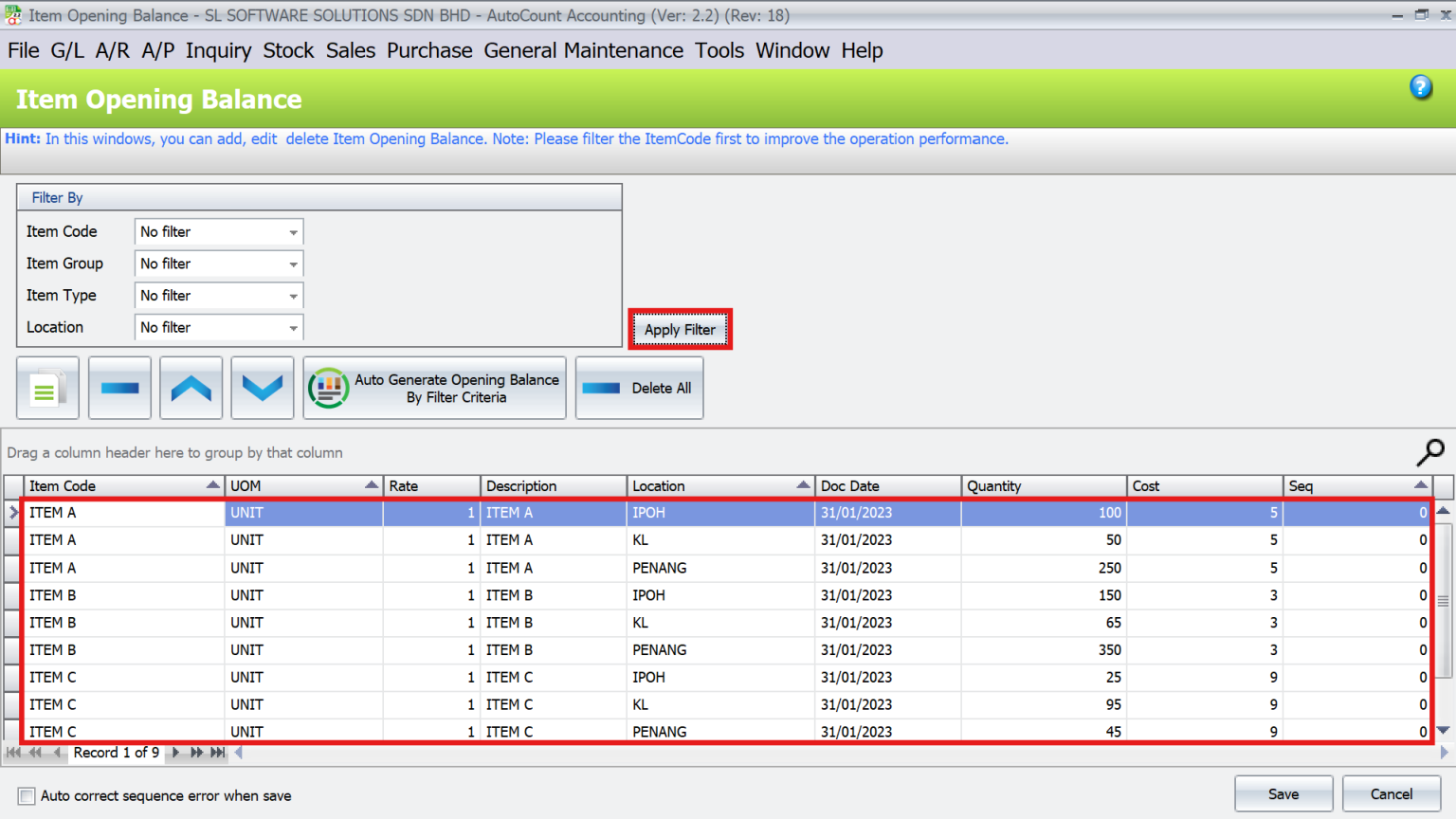Select the new record document icon

tap(47, 387)
